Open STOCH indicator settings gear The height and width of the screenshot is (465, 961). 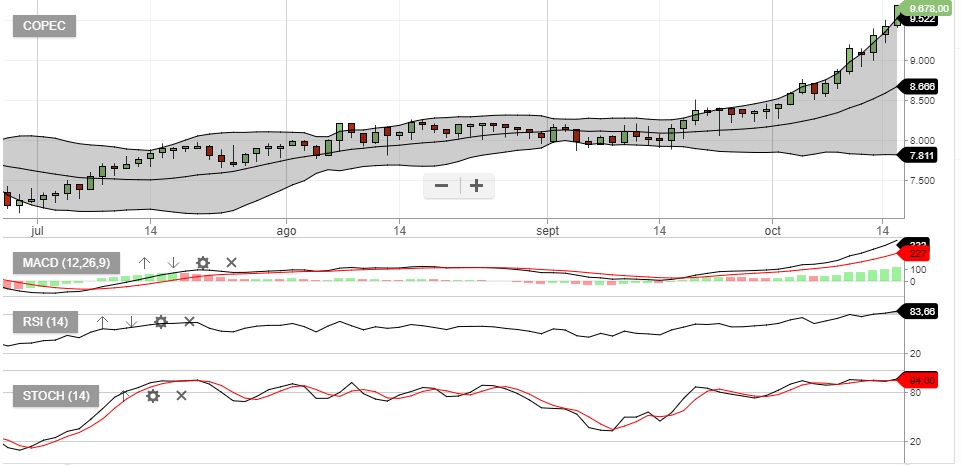coord(153,396)
